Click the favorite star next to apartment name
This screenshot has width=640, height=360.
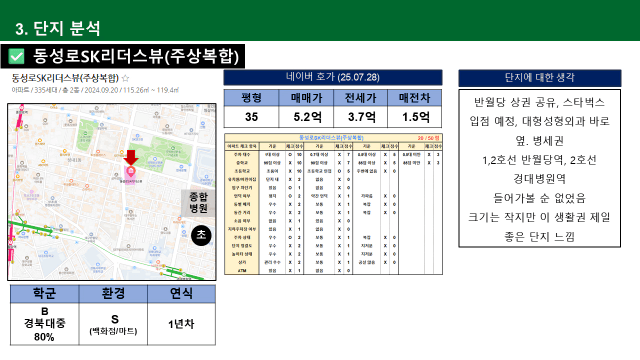[126, 78]
